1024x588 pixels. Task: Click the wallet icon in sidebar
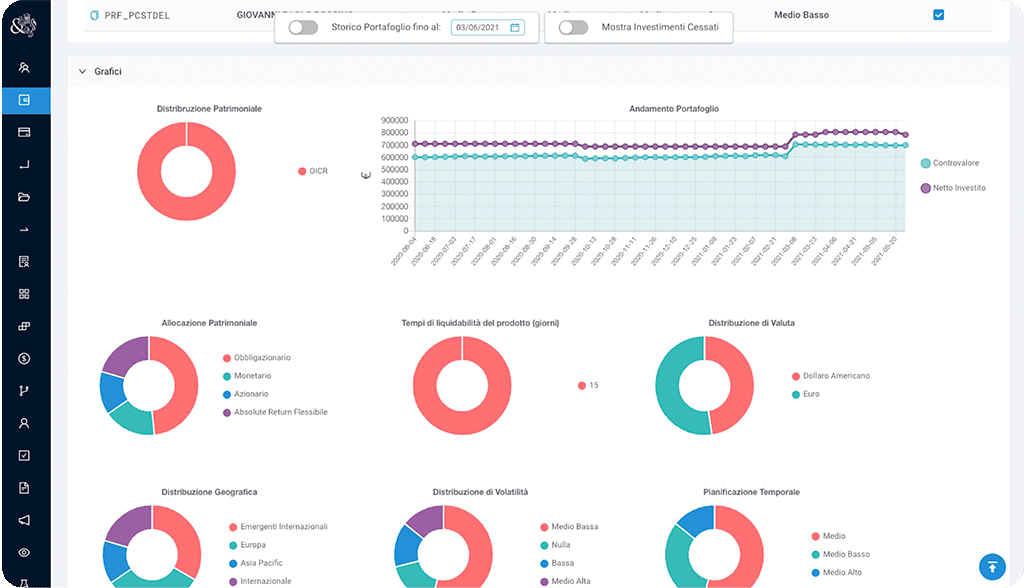click(24, 100)
